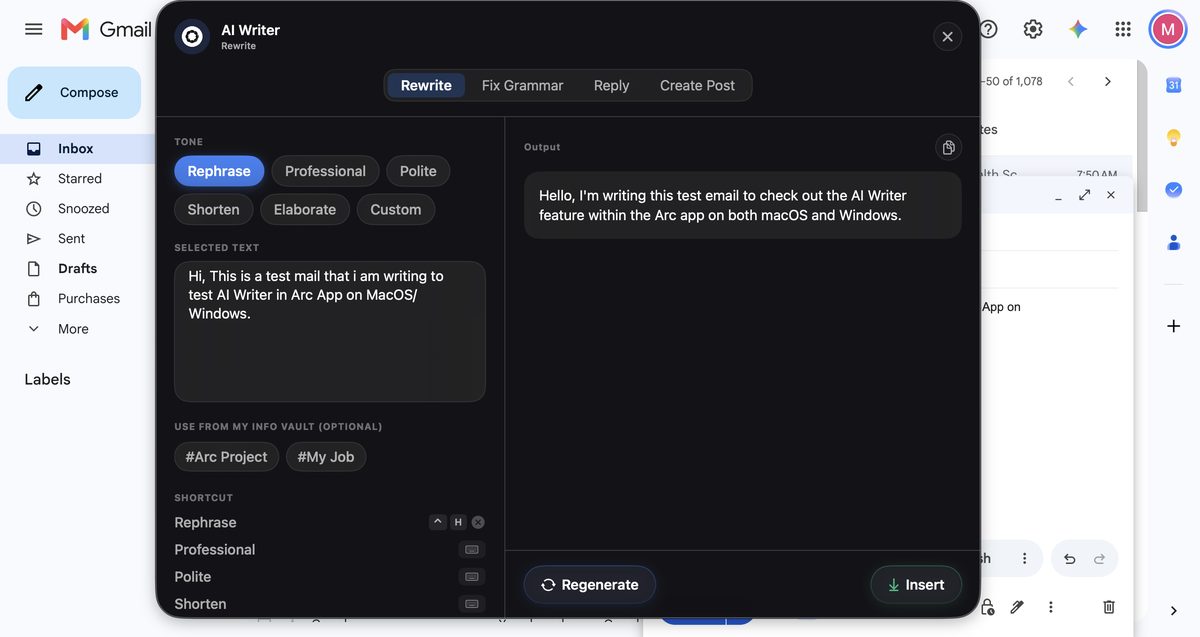Click the Gmail logo

coord(106,29)
